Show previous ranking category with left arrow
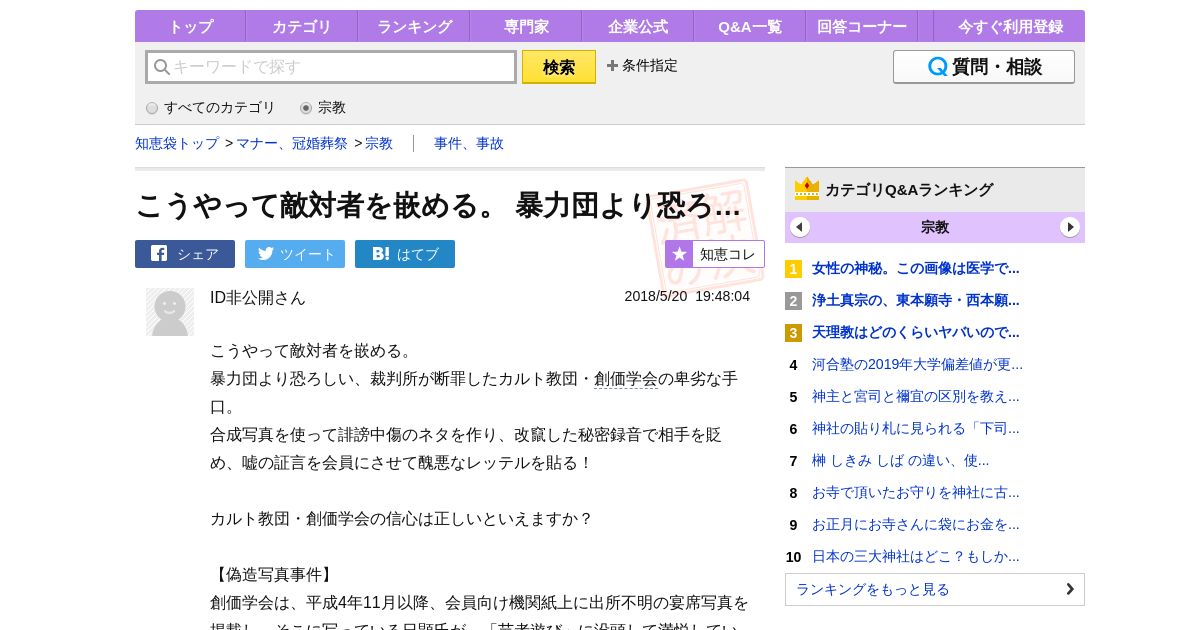 800,227
